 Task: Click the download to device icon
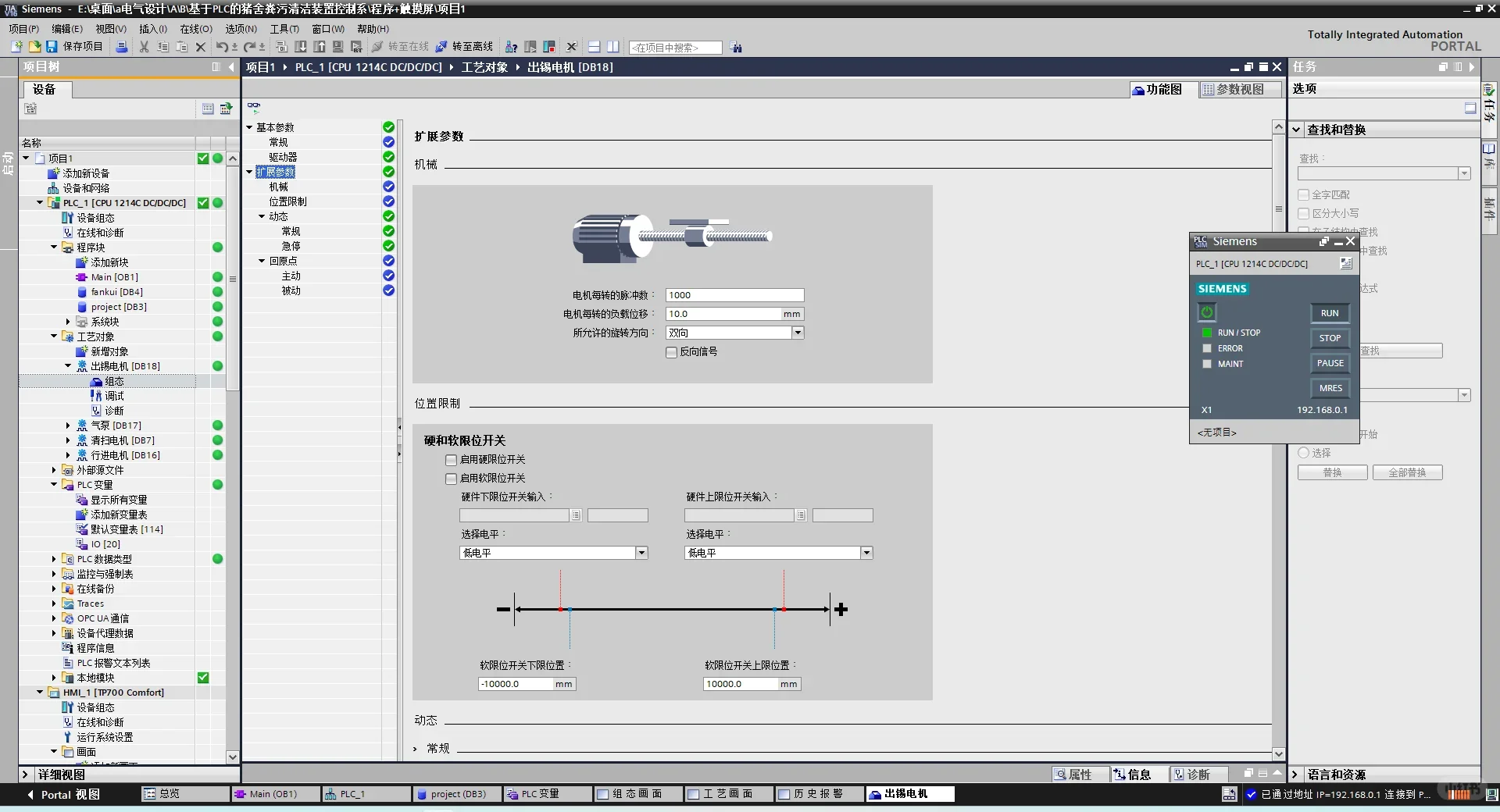(x=301, y=47)
